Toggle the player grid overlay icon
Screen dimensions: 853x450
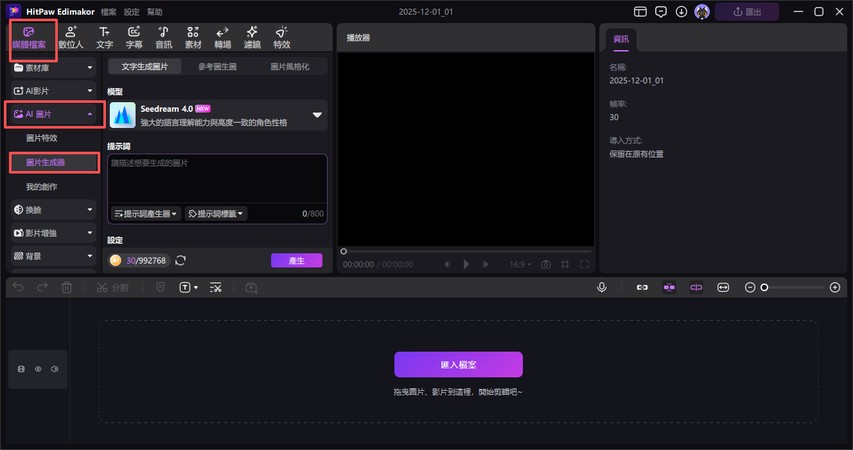[x=565, y=264]
